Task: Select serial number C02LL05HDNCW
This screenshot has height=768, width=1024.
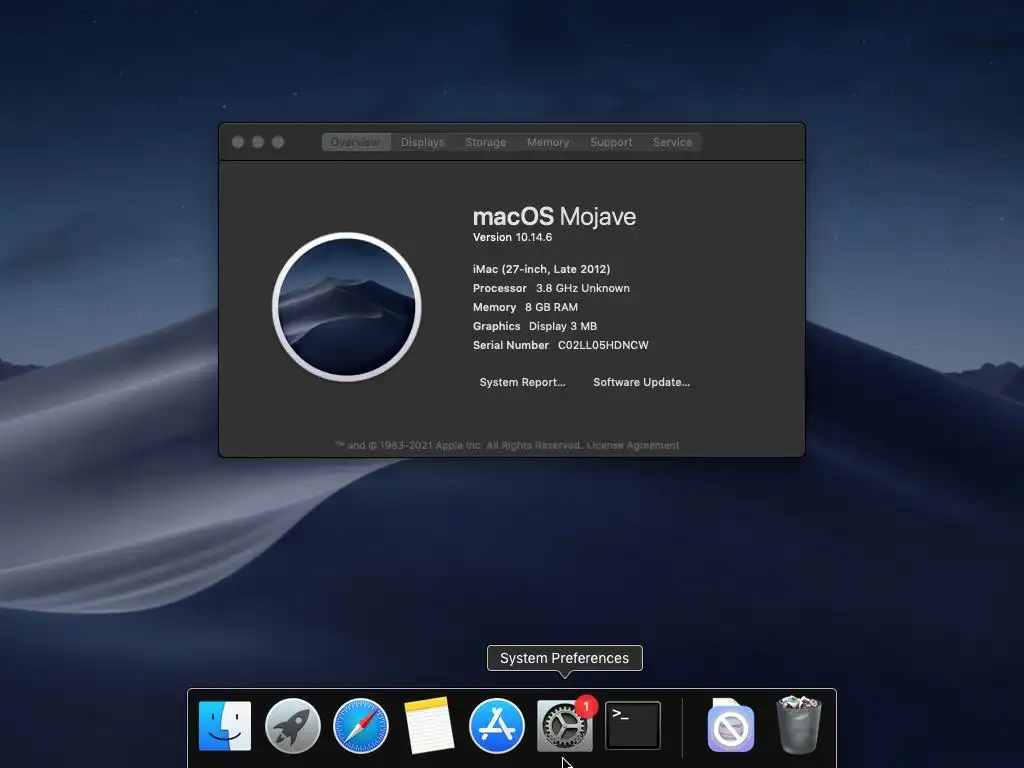Action: (x=603, y=345)
